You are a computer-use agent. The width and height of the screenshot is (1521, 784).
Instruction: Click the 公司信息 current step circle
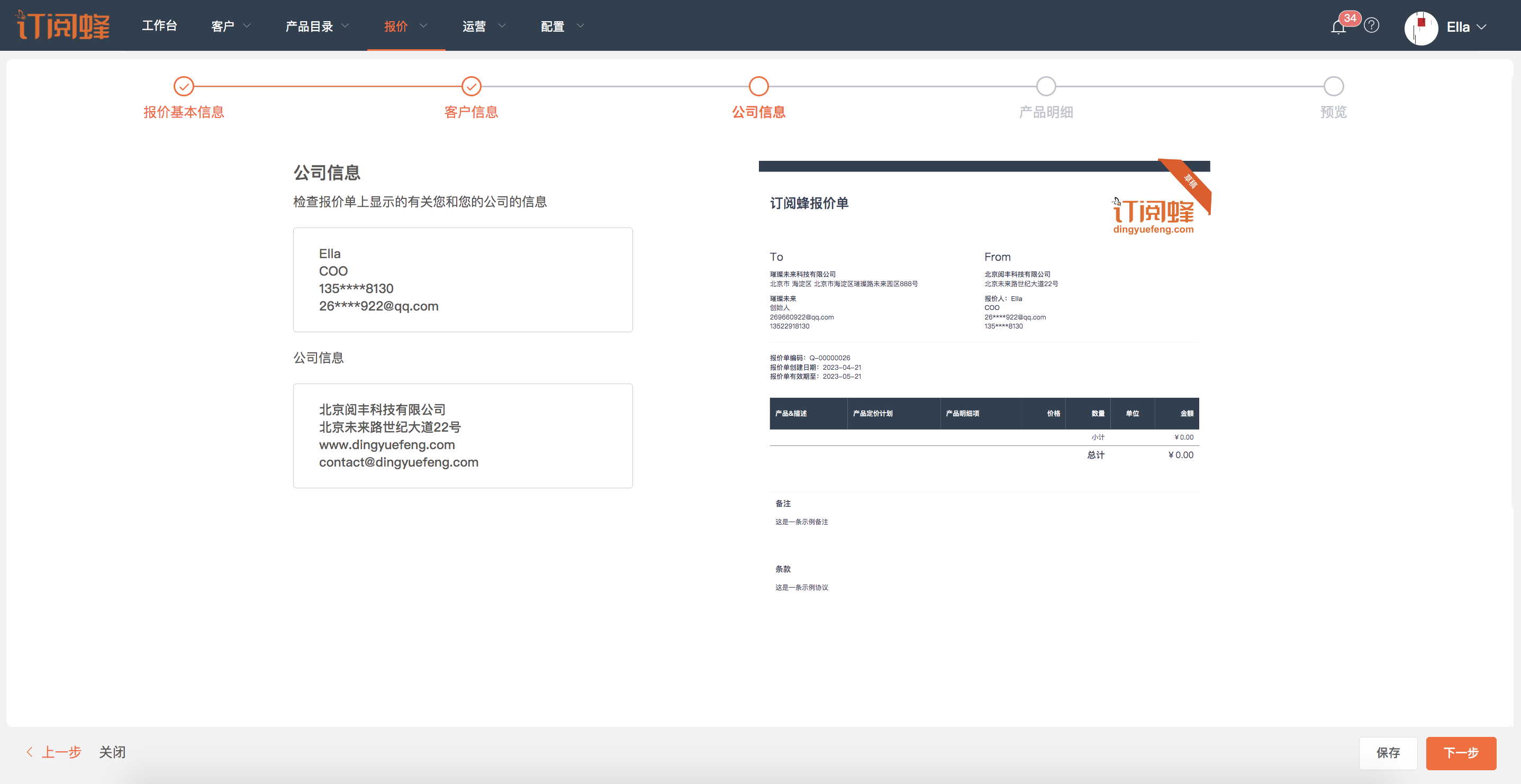click(759, 86)
